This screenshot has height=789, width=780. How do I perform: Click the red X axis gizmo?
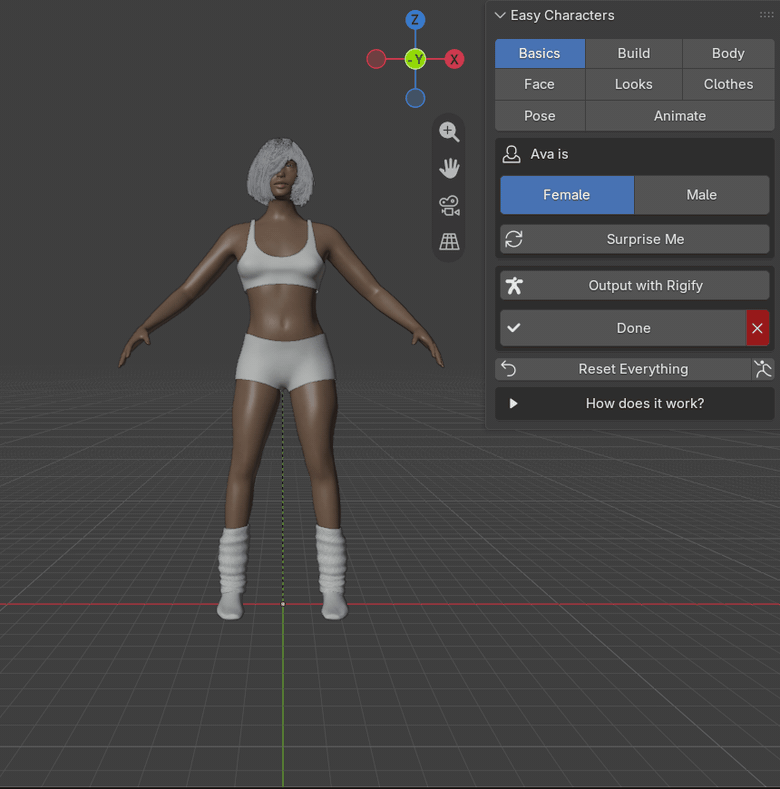point(454,59)
